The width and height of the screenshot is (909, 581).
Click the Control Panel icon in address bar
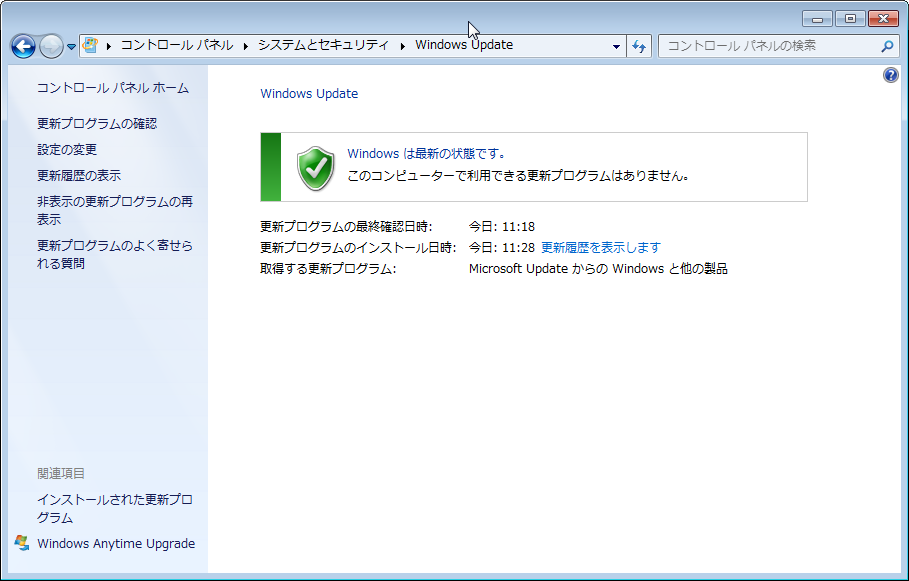90,45
